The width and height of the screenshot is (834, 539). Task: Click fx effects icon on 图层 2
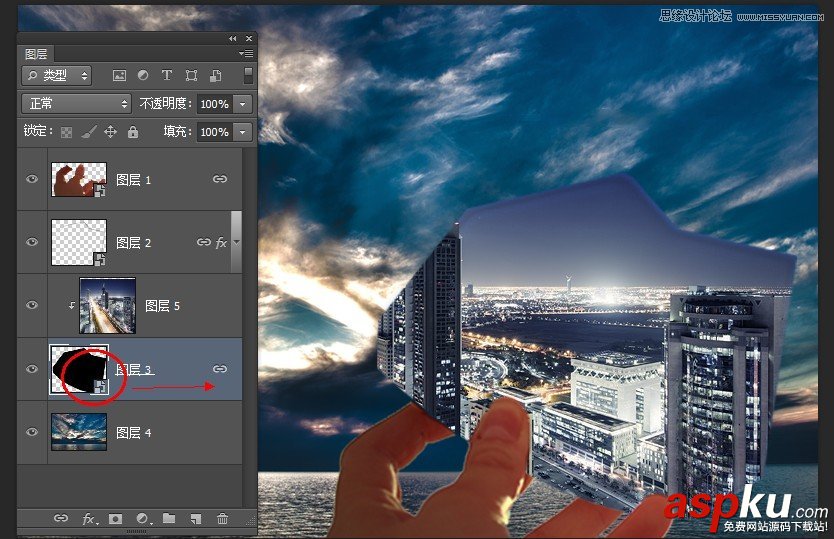[221, 243]
